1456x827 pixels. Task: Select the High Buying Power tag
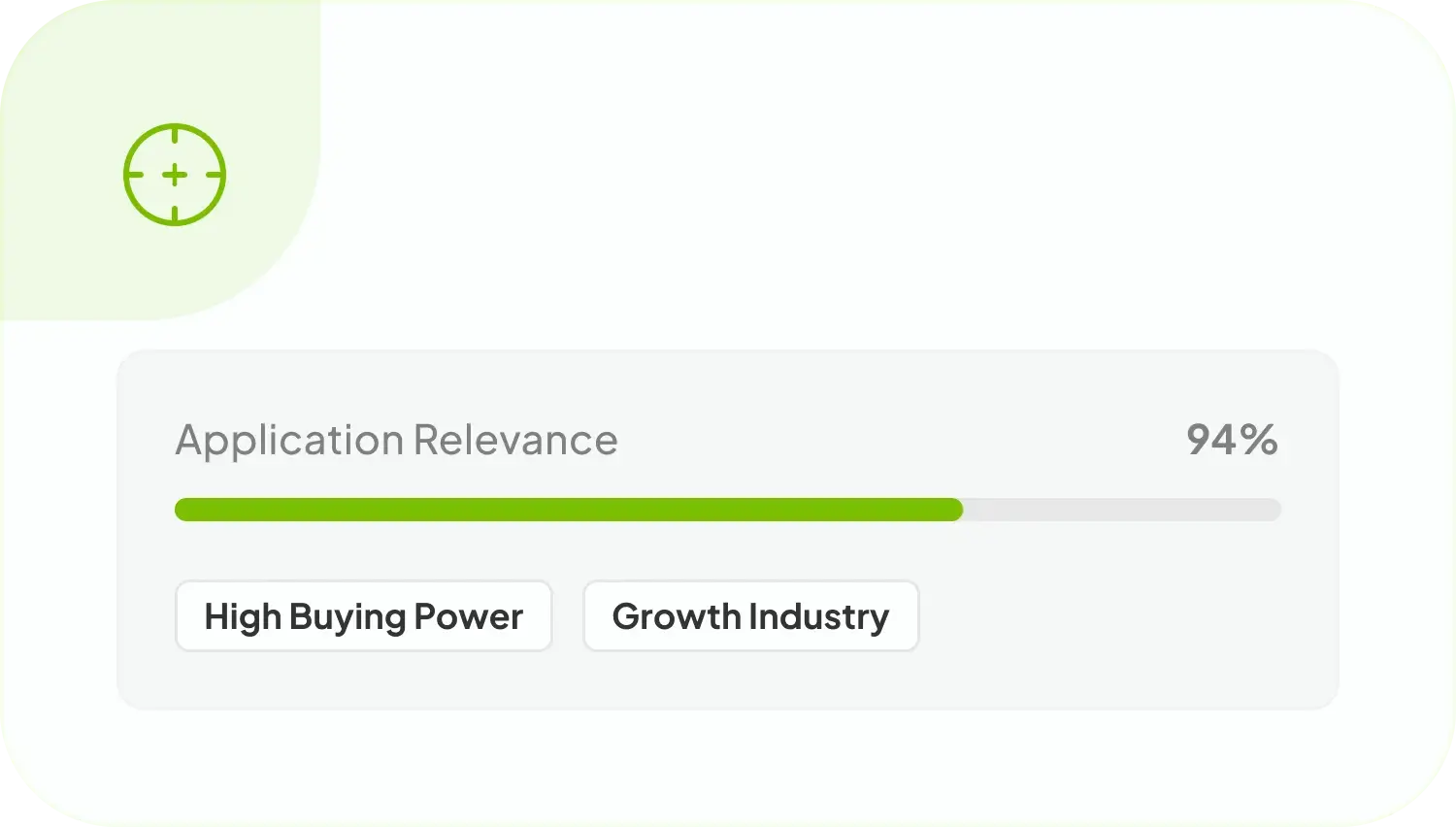363,616
